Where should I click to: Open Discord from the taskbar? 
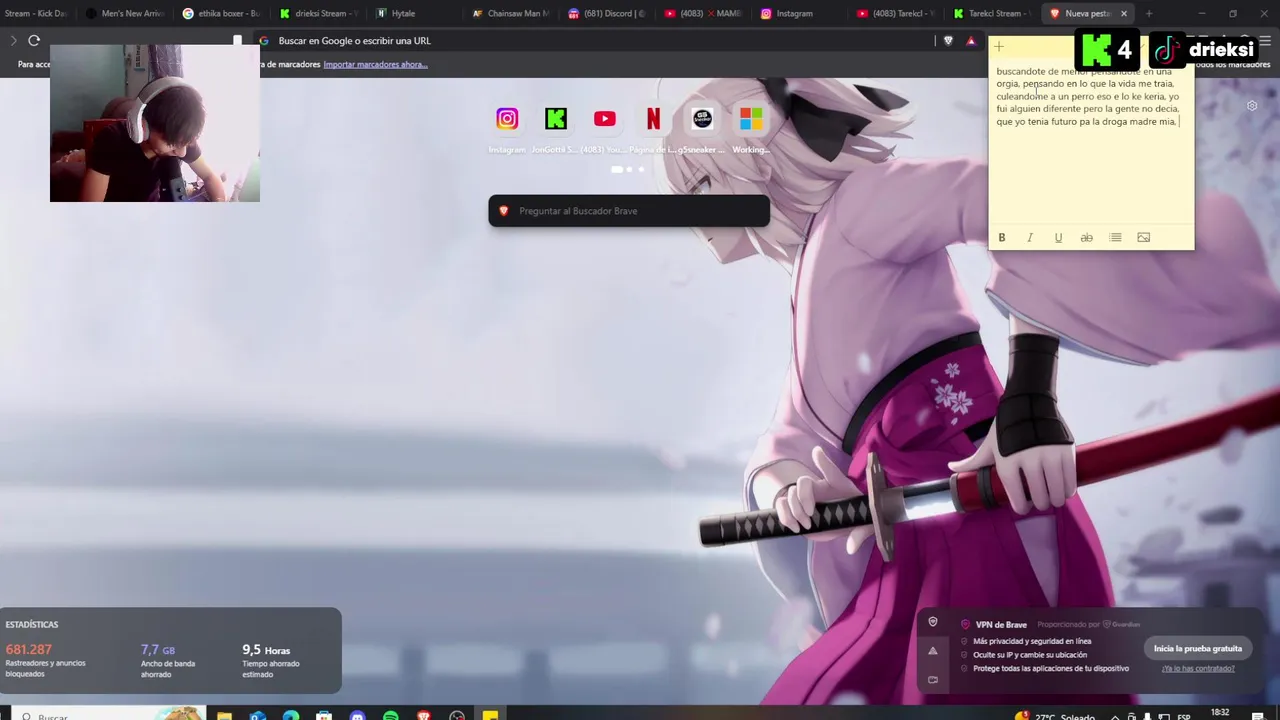[358, 716]
